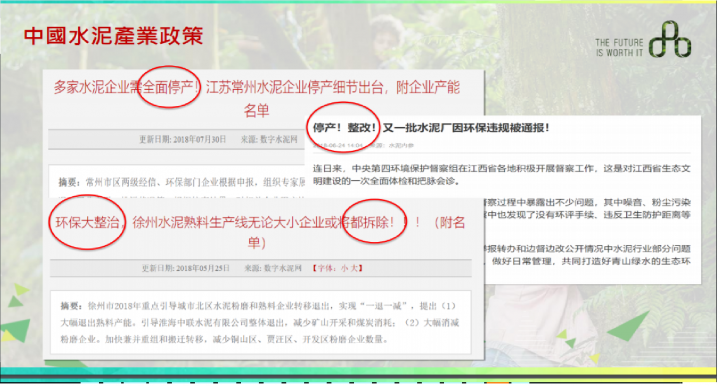Click the 来源: 数字水泥网 source under the 徐州 headline
The width and height of the screenshot is (720, 386).
(x=273, y=268)
